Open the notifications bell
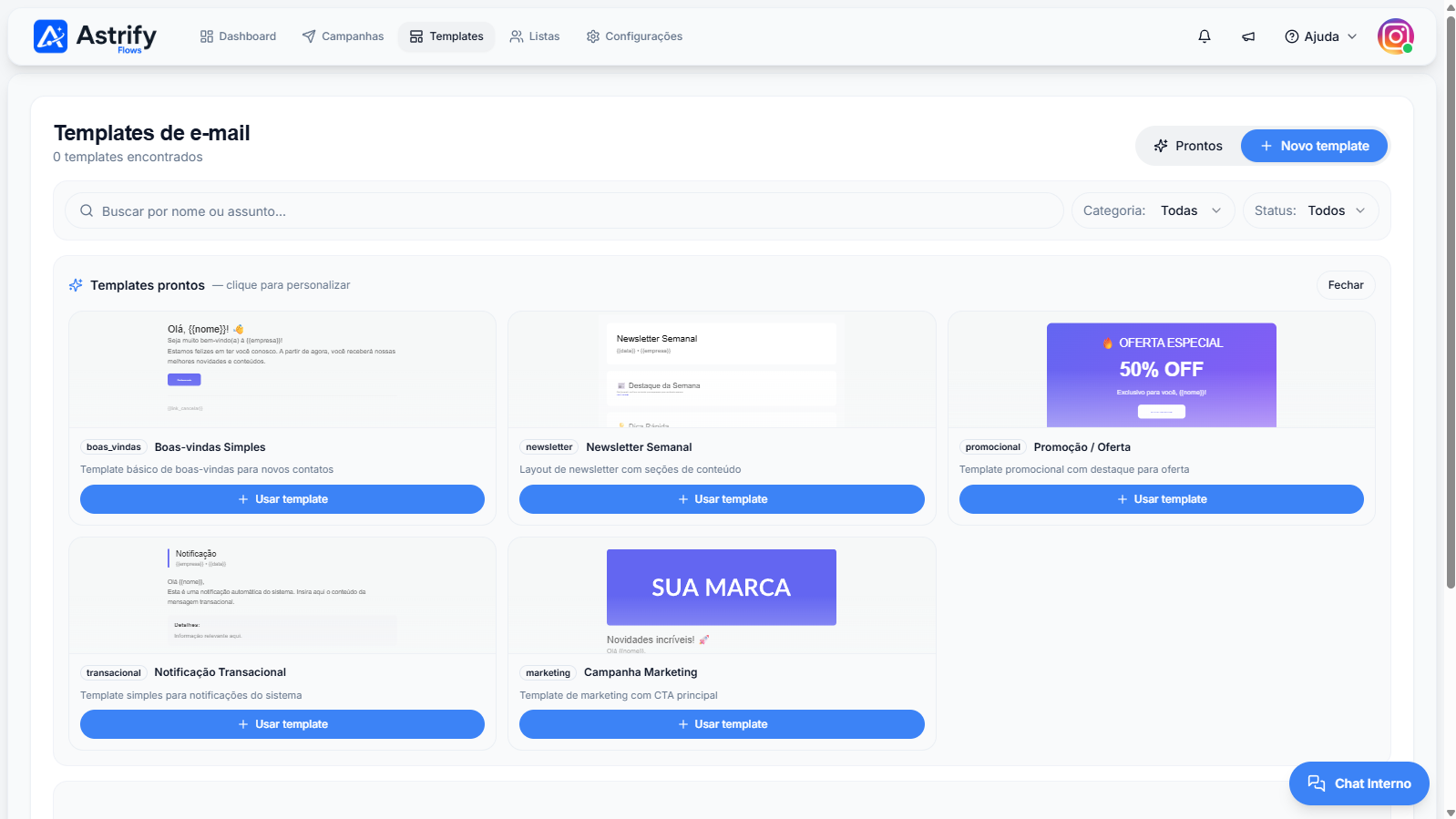 (1205, 36)
